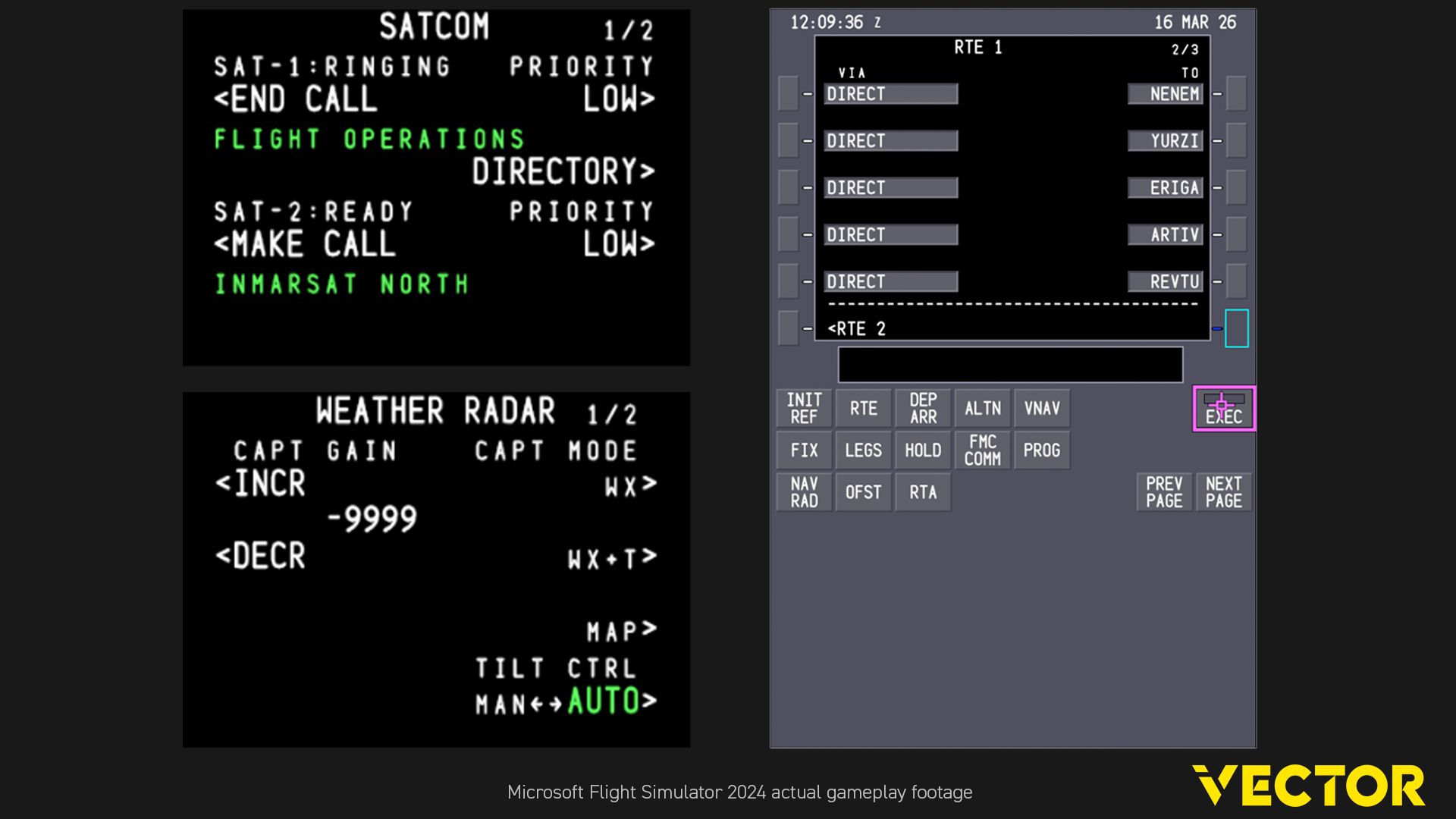Click the scratchpad entry field
This screenshot has height=819, width=1456.
[x=1009, y=365]
